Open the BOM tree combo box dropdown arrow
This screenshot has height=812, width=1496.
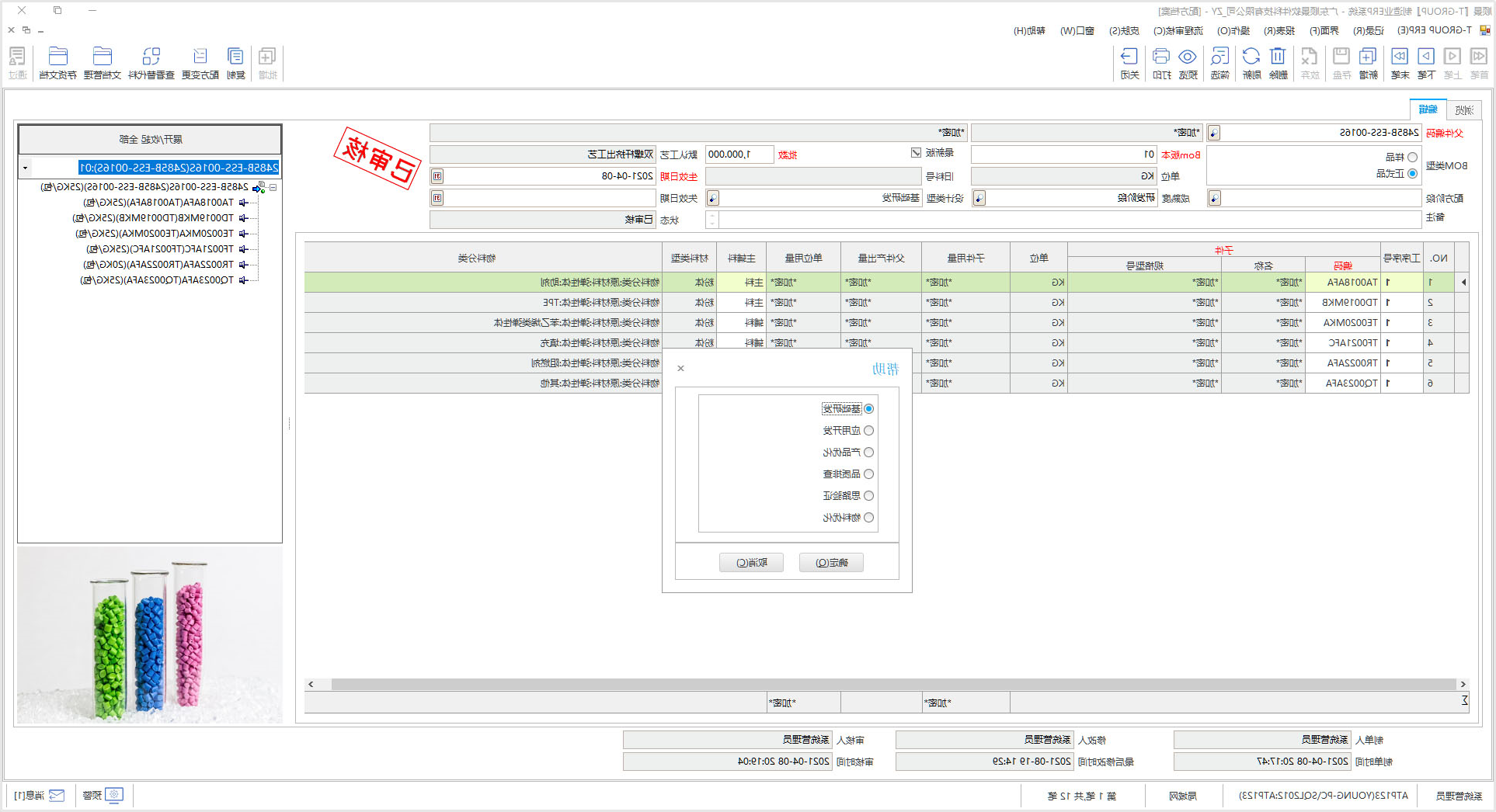click(26, 168)
